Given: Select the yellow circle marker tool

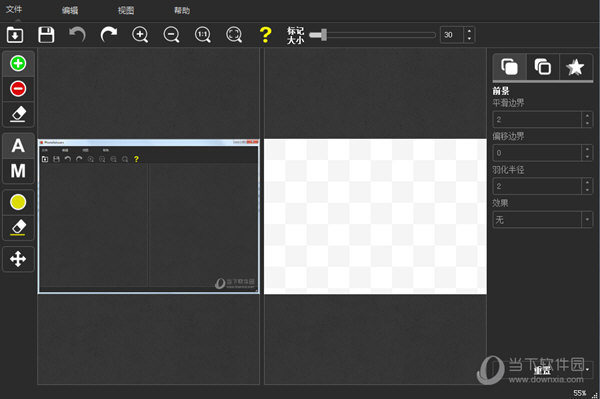Looking at the screenshot, I should click(x=18, y=202).
